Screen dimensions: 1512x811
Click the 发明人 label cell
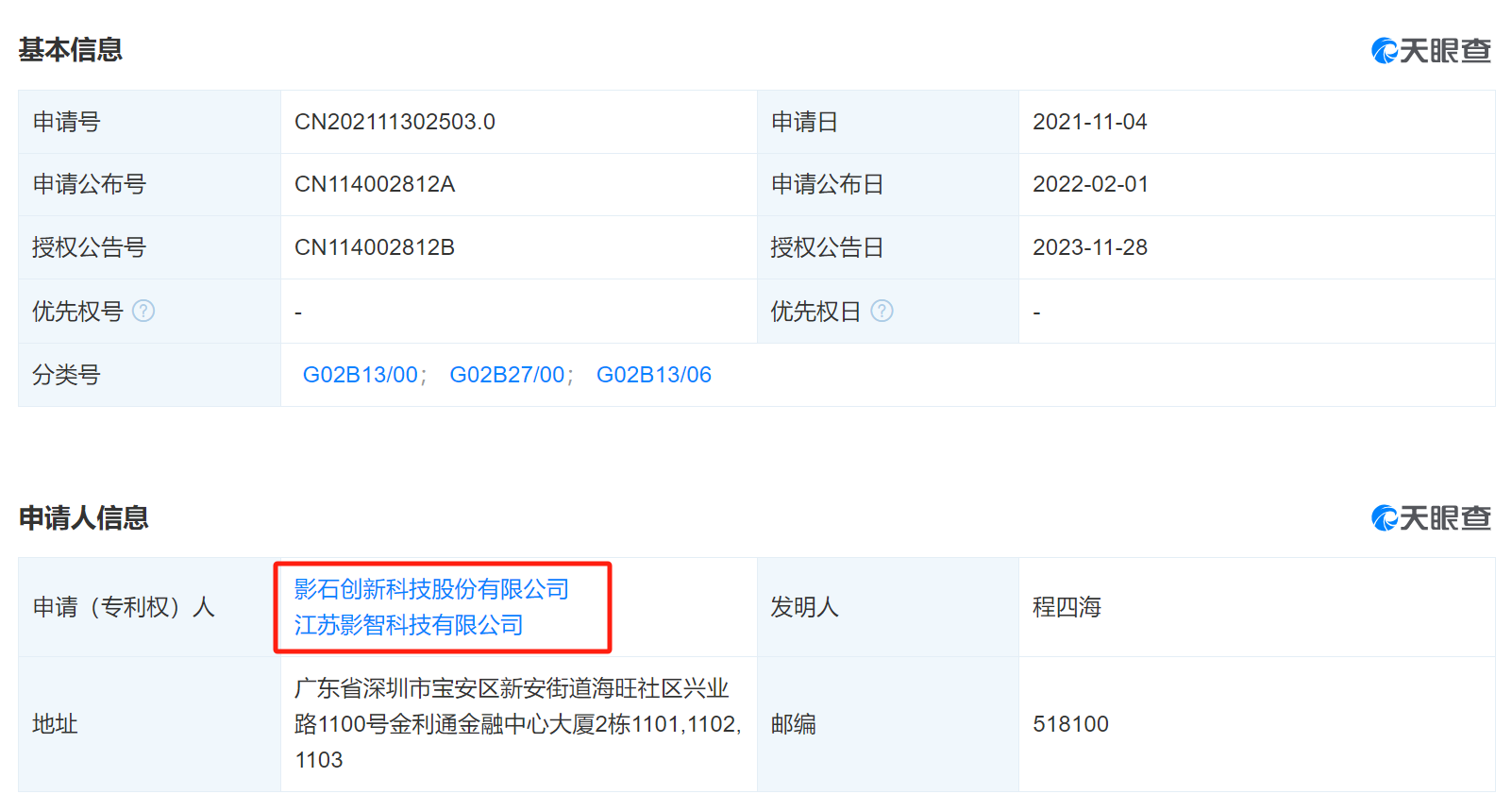click(x=888, y=607)
